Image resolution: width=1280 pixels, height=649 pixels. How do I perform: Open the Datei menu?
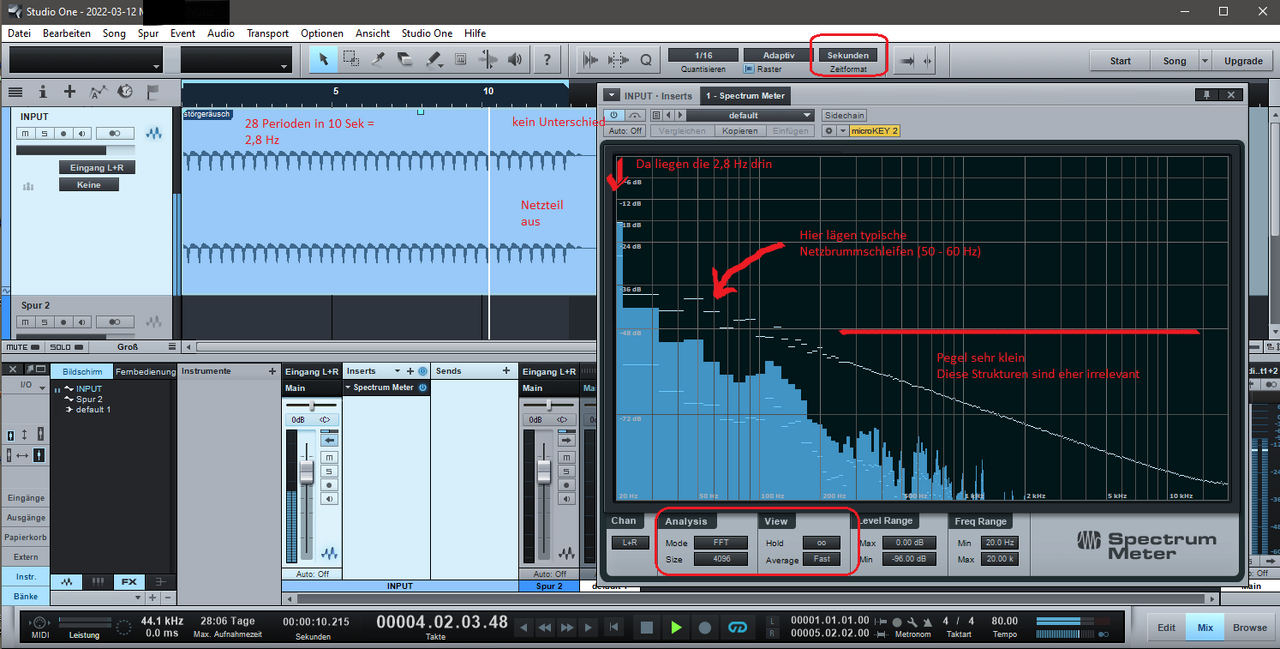coord(19,33)
